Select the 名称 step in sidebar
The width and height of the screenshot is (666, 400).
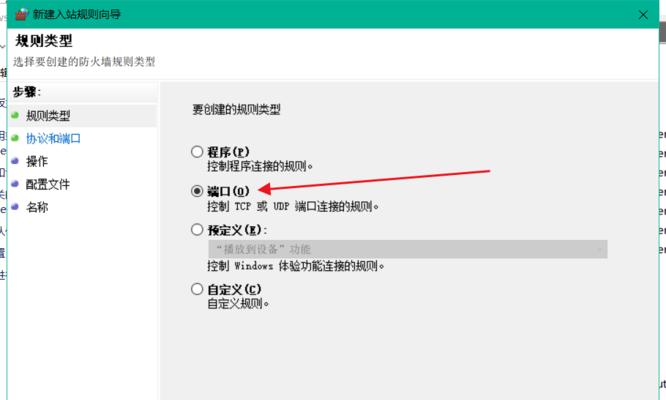click(x=37, y=207)
